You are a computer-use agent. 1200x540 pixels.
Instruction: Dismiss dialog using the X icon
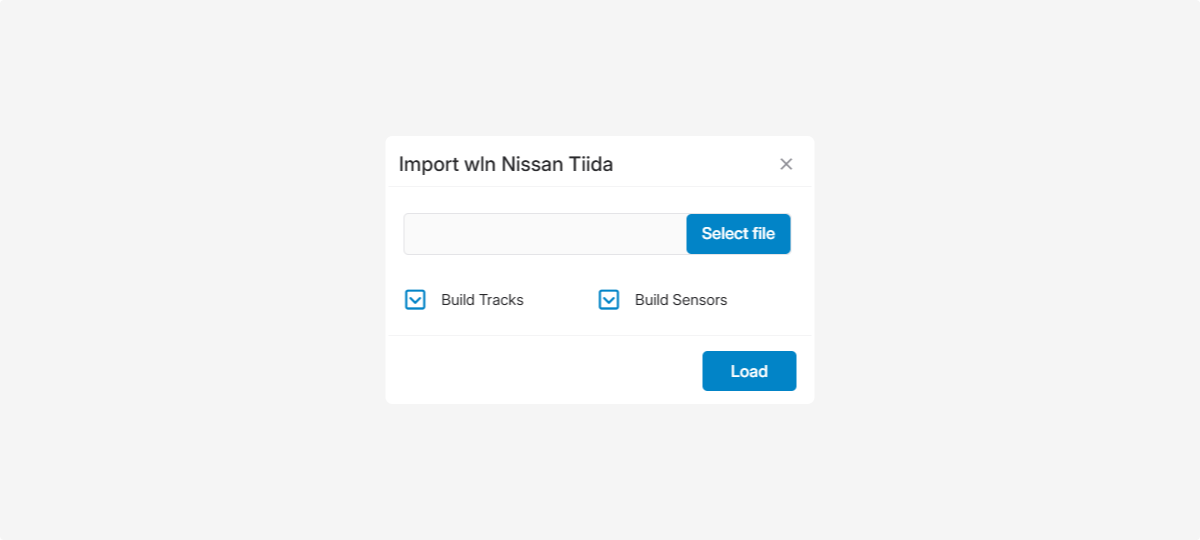[x=786, y=164]
